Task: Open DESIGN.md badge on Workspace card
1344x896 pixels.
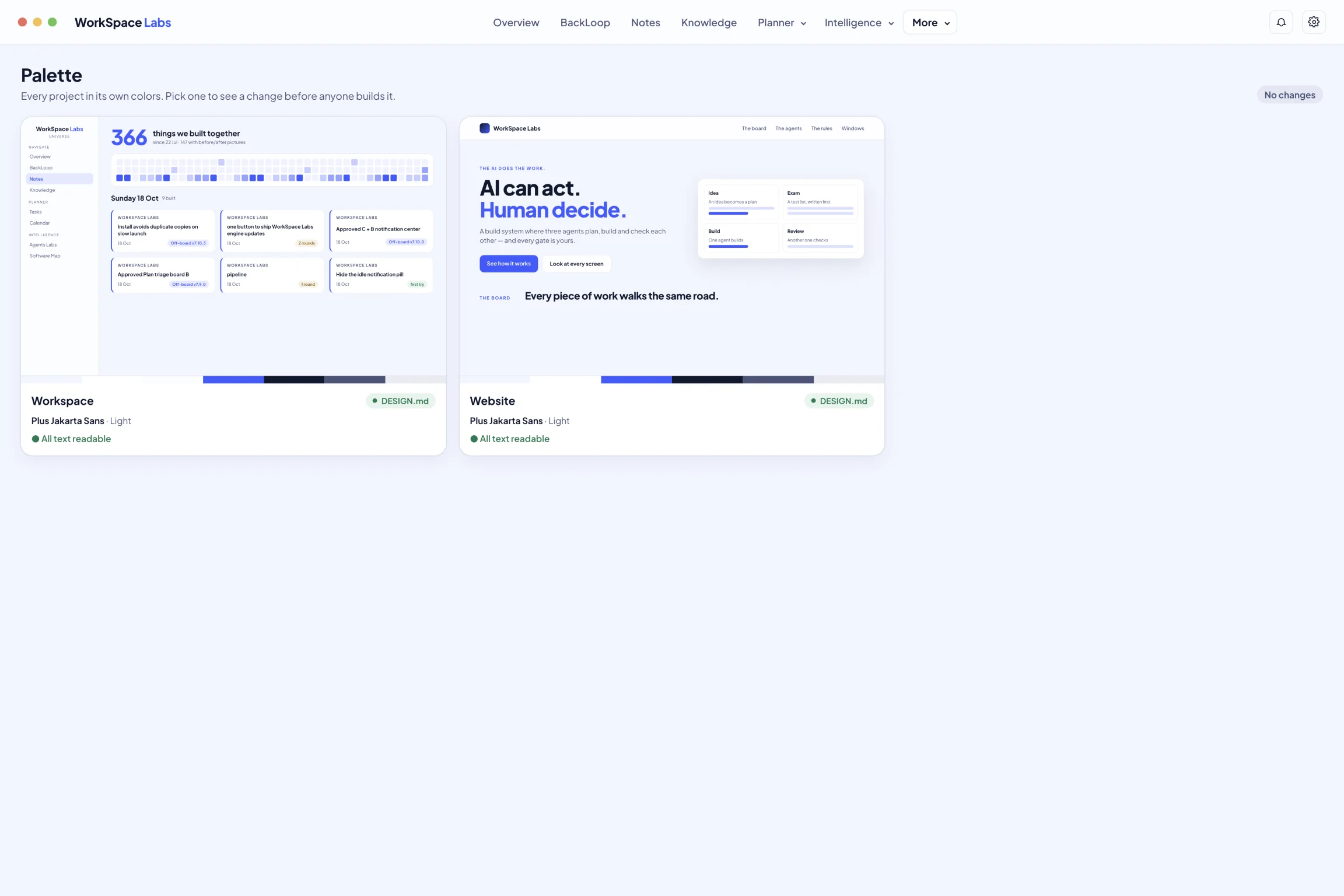Action: pyautogui.click(x=400, y=401)
